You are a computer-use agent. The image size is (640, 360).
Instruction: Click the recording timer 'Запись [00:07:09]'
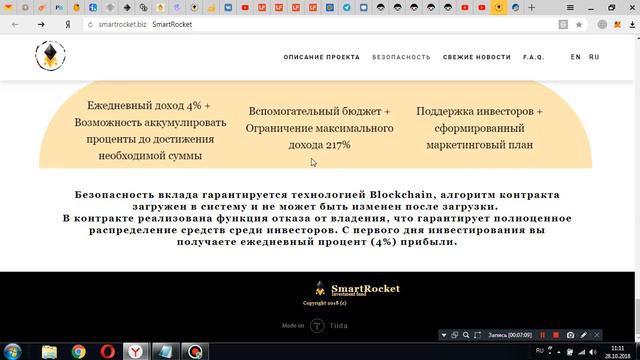[x=510, y=335]
